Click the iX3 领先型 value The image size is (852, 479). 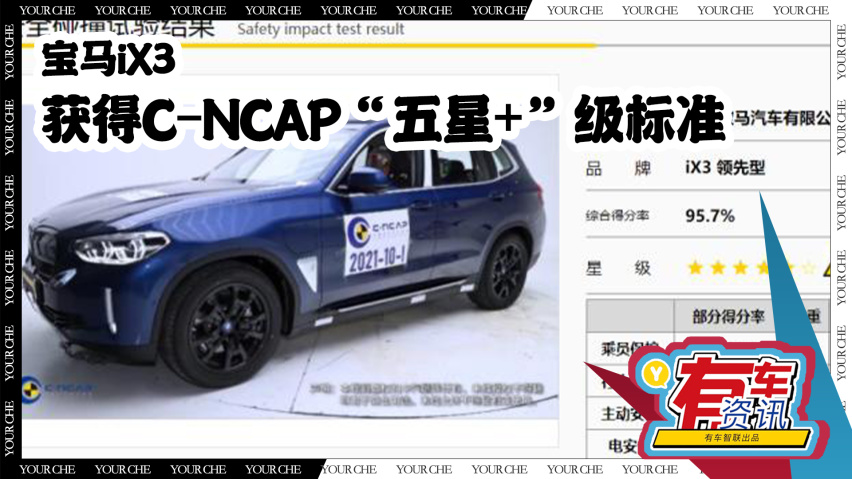pos(725,167)
